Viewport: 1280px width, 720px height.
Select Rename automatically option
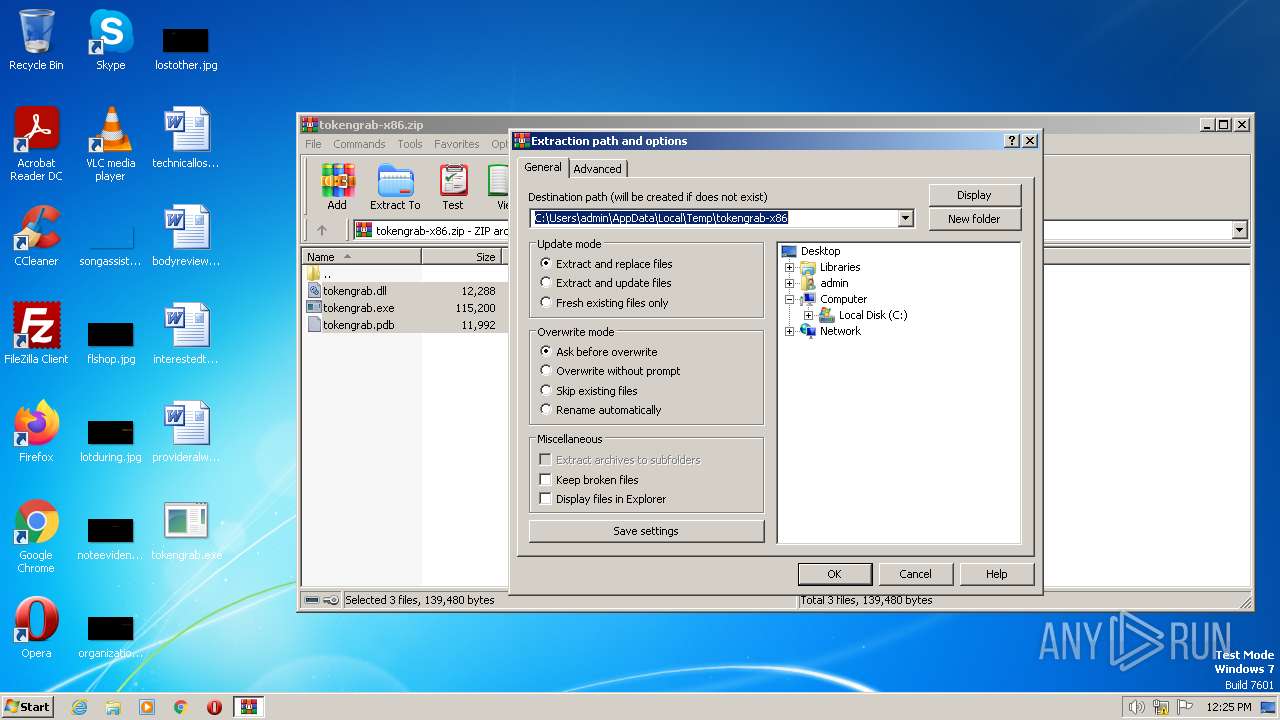coord(600,410)
